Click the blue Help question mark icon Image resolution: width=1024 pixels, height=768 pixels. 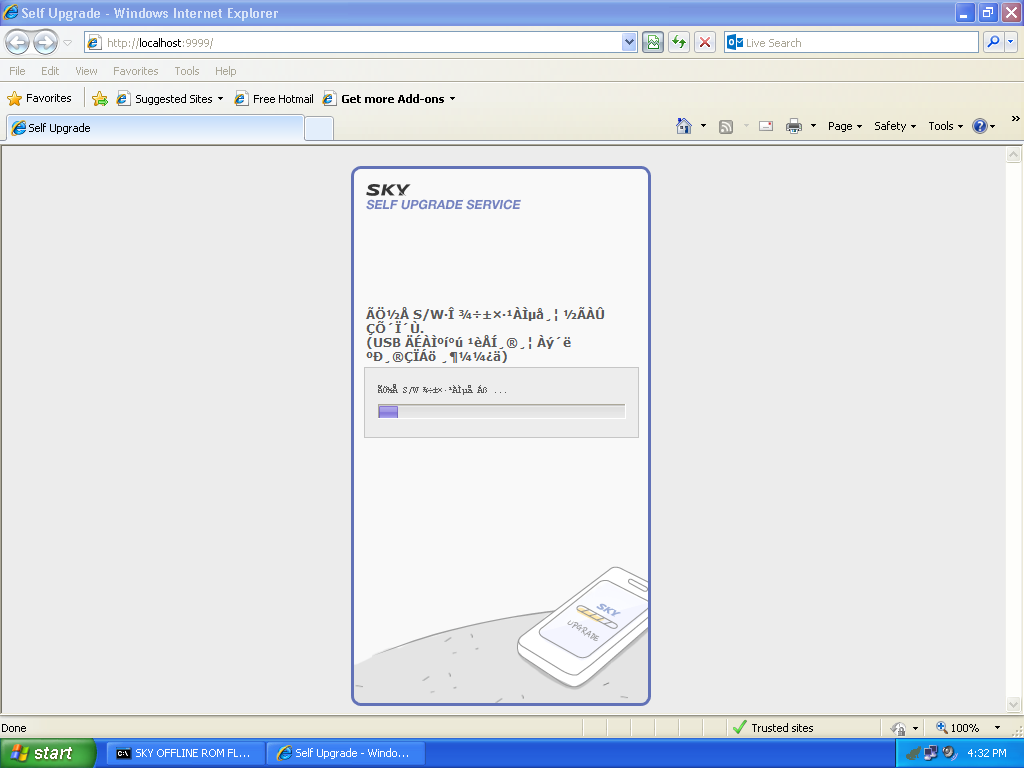[980, 126]
